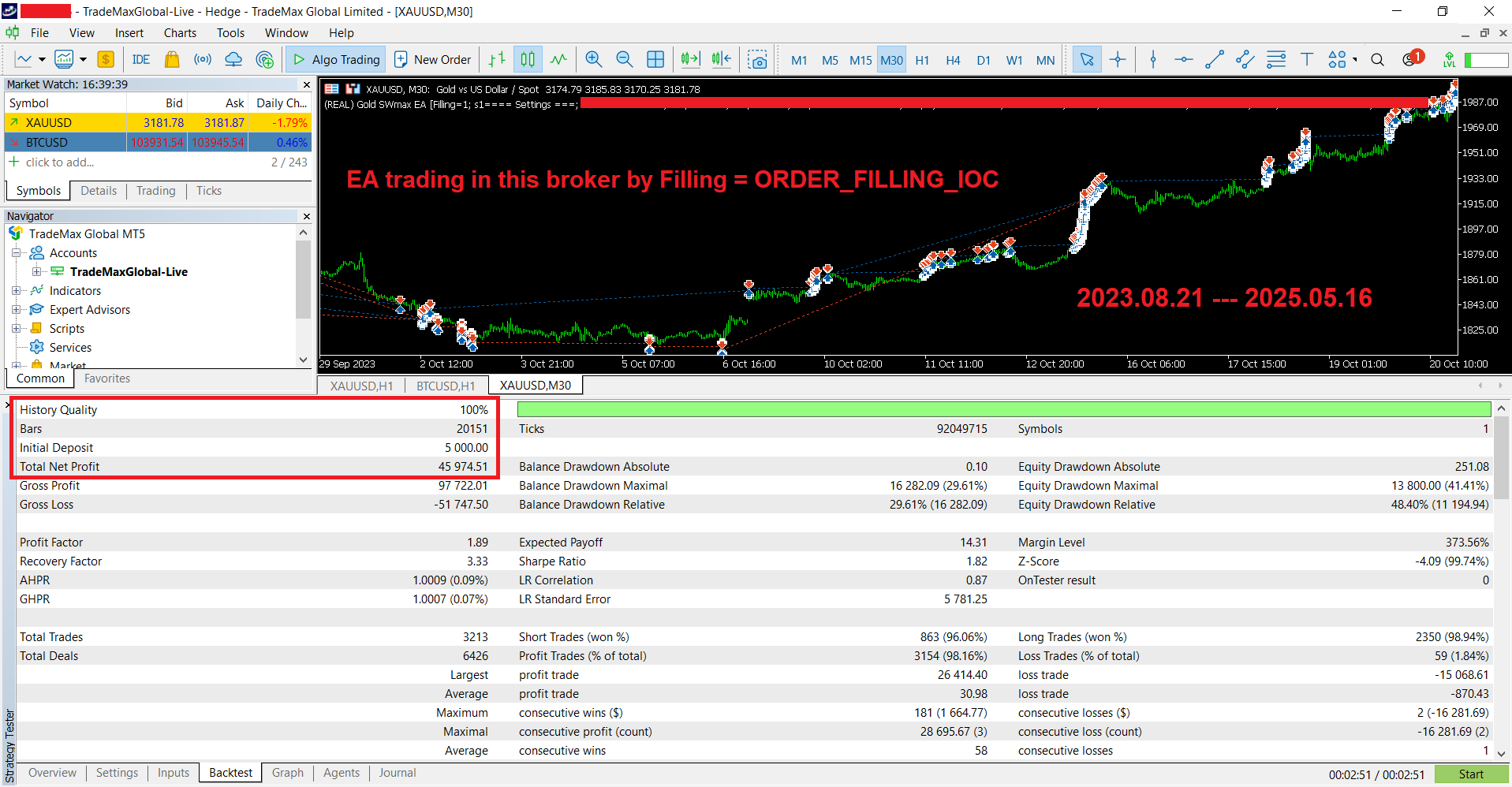Open New Order dialog

[432, 59]
